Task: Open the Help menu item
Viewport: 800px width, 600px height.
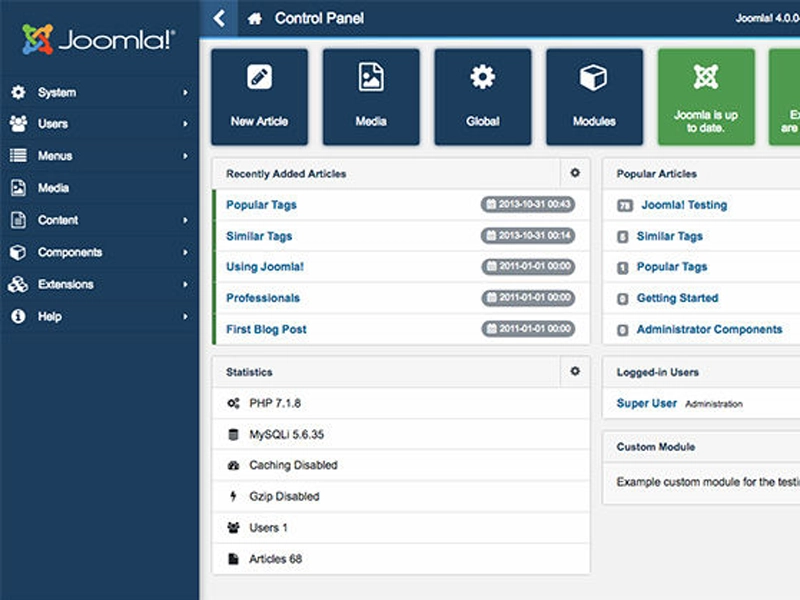Action: coord(99,316)
